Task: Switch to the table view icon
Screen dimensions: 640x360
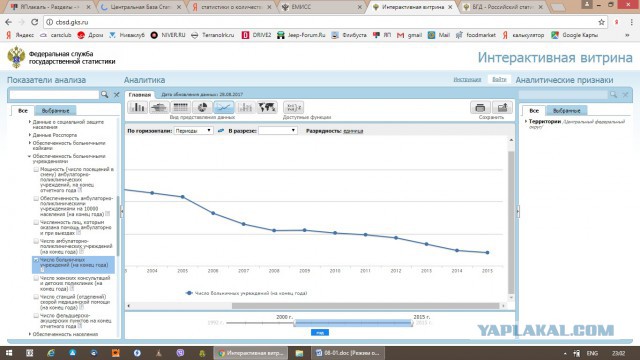Action: pos(180,107)
